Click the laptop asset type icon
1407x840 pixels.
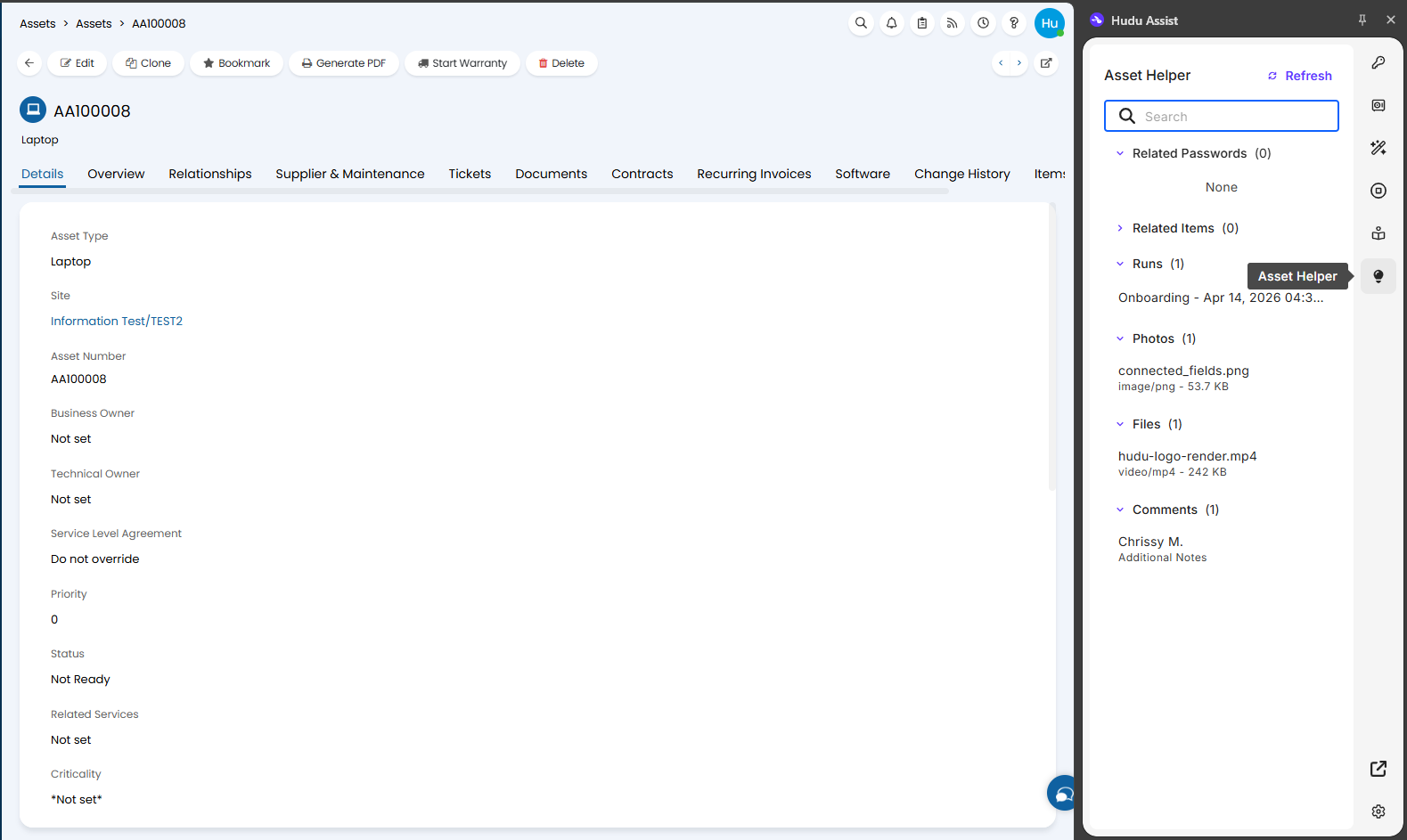33,110
